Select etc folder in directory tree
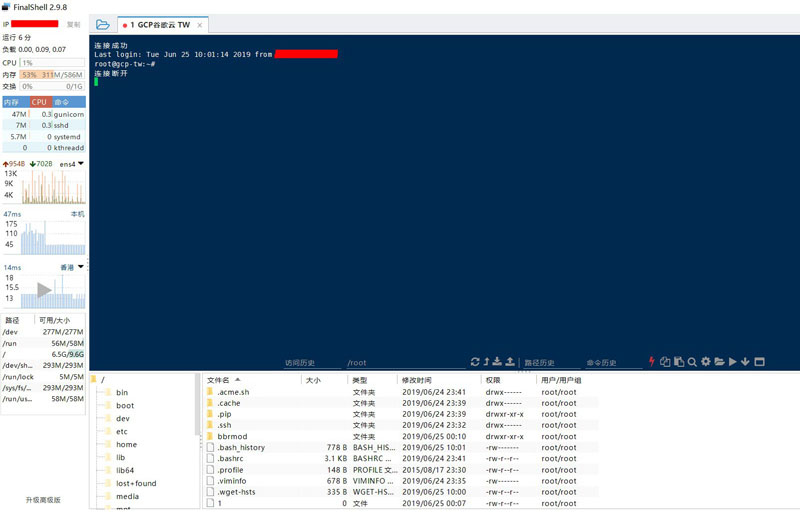 [x=121, y=432]
